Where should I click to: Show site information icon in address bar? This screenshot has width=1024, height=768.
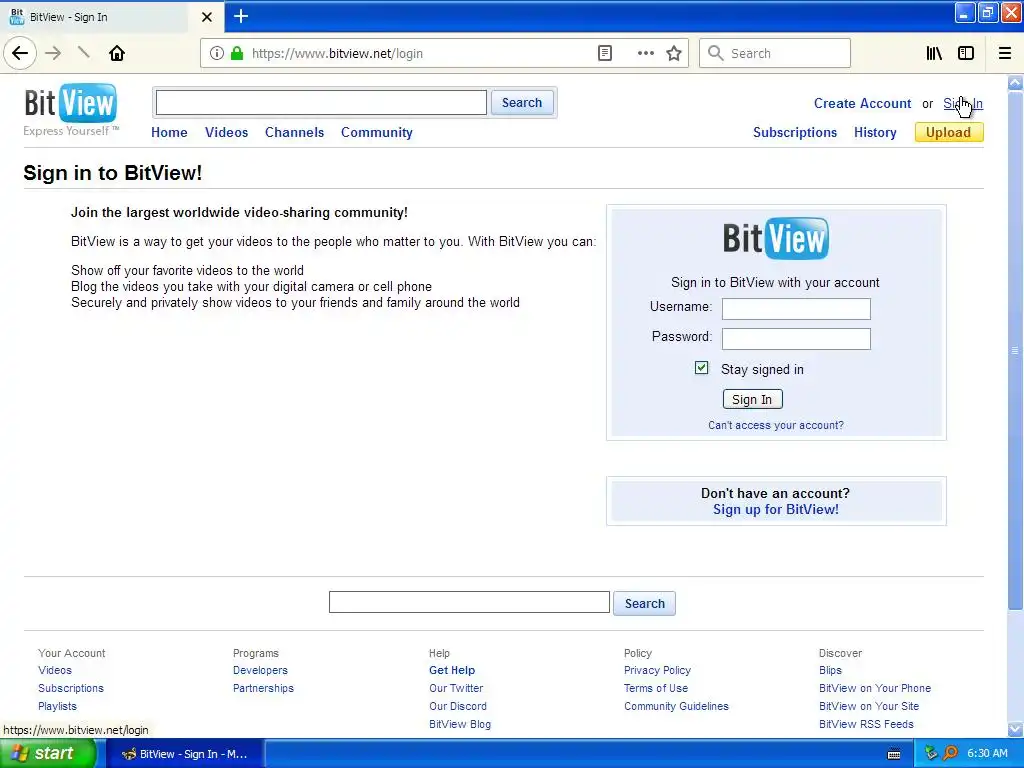(x=217, y=54)
